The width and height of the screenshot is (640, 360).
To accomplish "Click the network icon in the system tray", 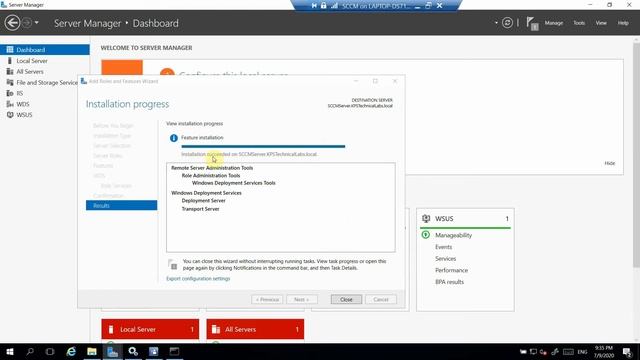I will [533, 351].
